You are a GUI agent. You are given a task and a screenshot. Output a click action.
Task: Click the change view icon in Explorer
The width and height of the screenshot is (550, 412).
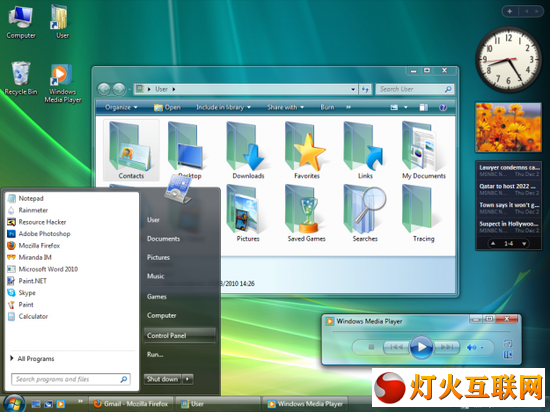point(394,107)
